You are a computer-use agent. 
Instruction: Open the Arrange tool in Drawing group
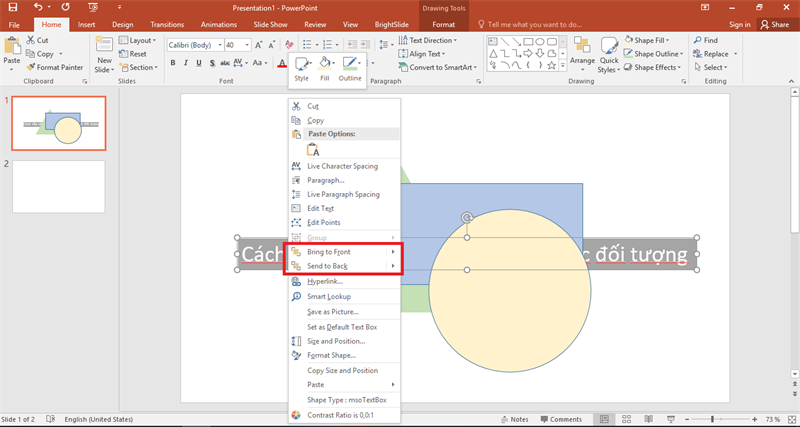582,50
